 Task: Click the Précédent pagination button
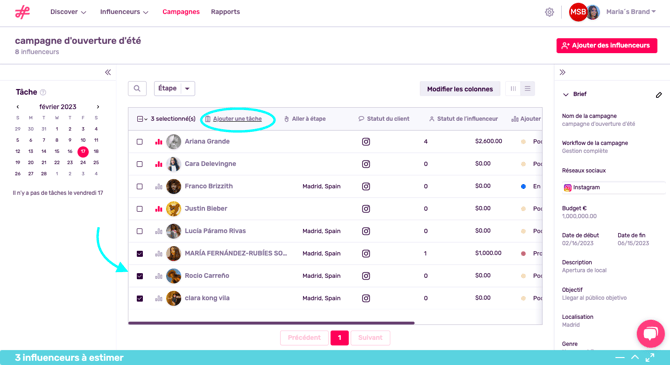pos(304,338)
